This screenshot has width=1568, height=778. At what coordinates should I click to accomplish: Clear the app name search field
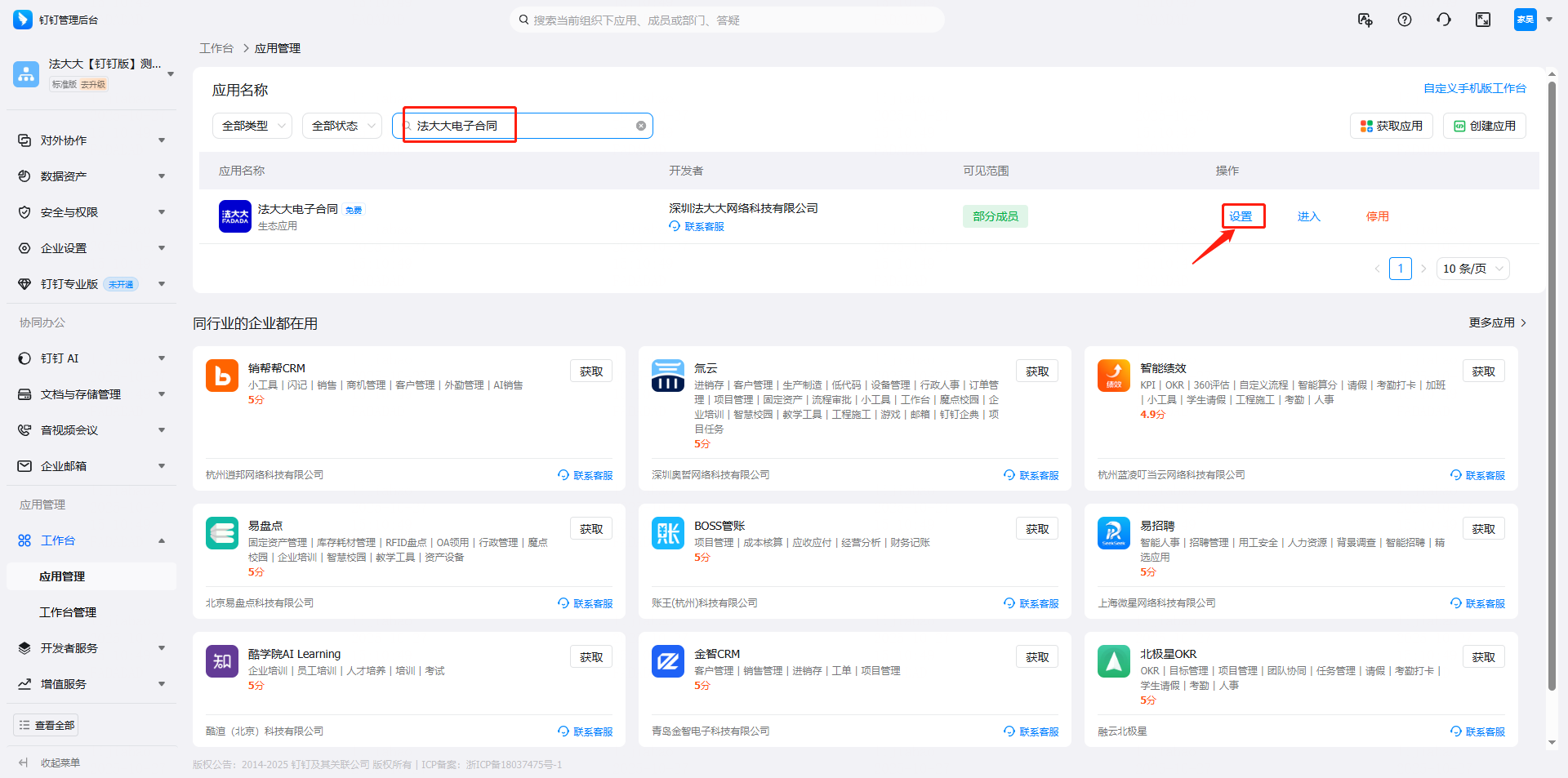click(641, 126)
